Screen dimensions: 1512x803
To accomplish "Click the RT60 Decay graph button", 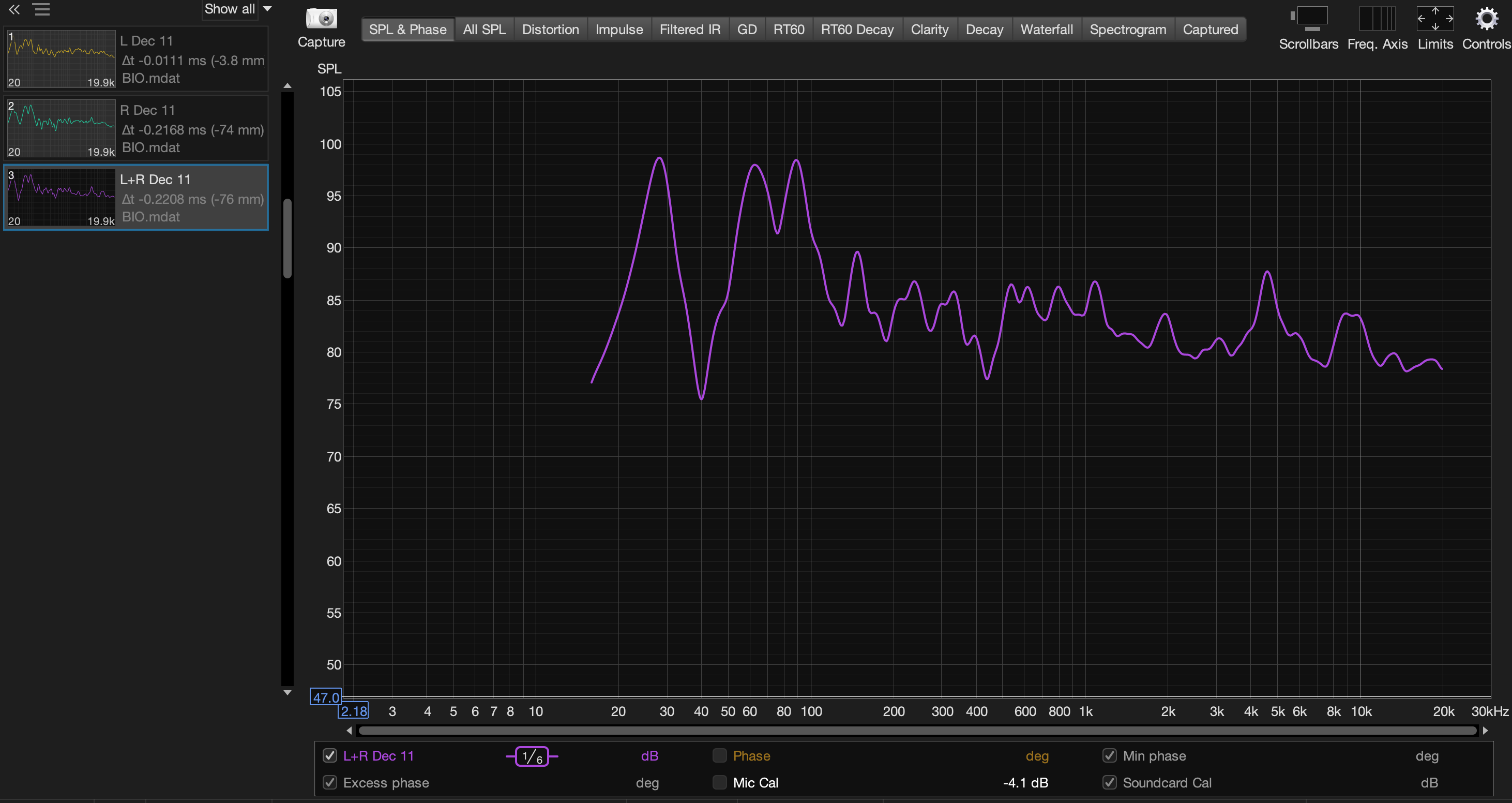I will click(x=856, y=29).
